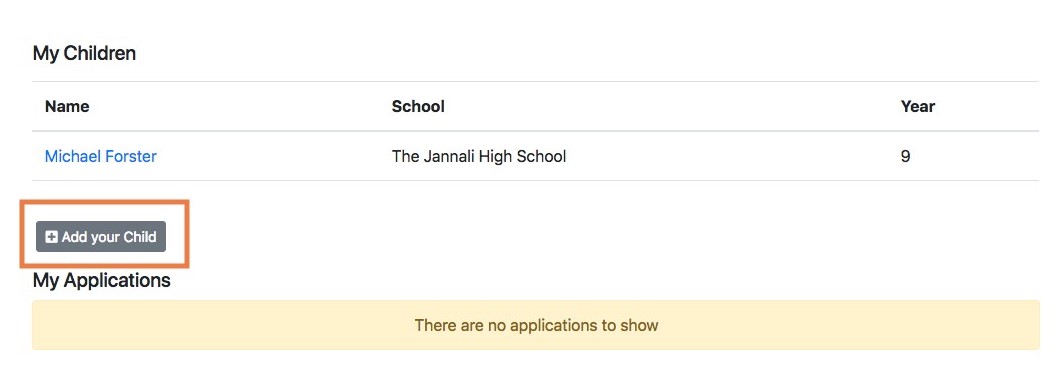Click the word 'Applications' in the section heading
The height and width of the screenshot is (370, 1055).
117,280
